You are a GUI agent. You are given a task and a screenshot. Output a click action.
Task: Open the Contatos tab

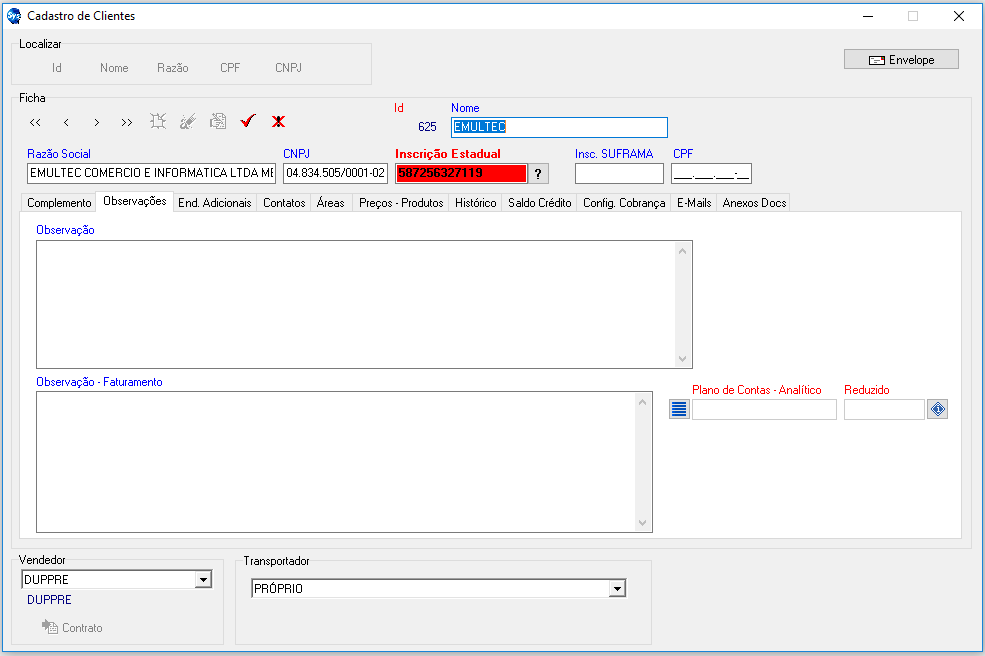pos(284,203)
